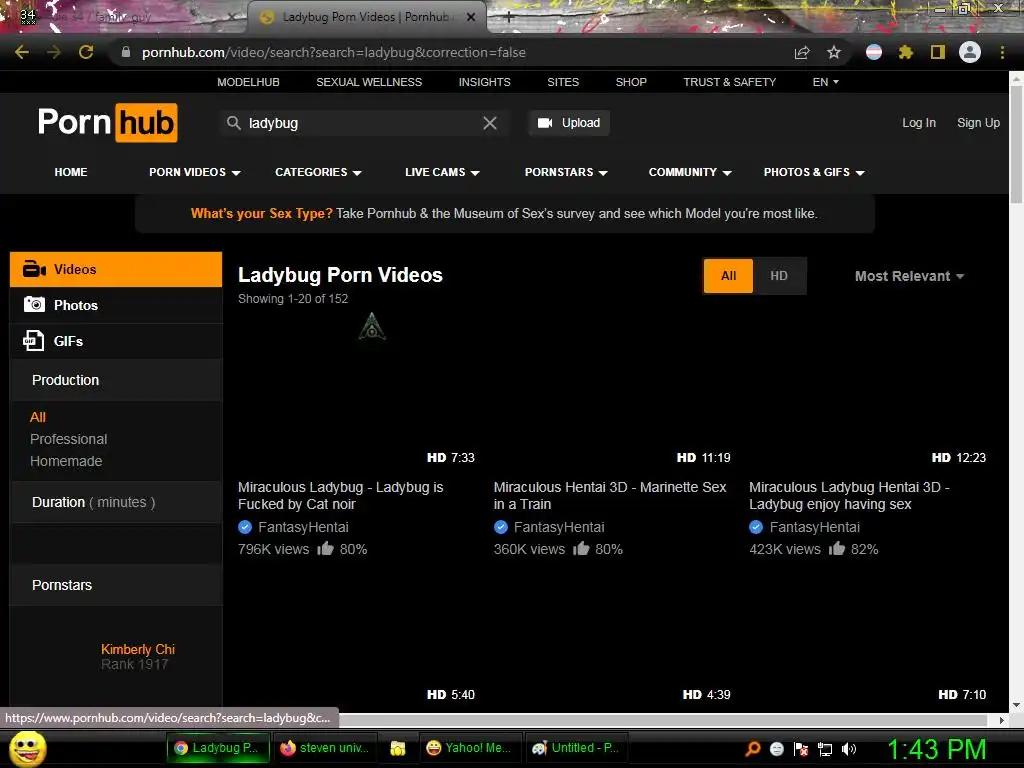Expand the Porn Videos nav dropdown

(x=195, y=172)
